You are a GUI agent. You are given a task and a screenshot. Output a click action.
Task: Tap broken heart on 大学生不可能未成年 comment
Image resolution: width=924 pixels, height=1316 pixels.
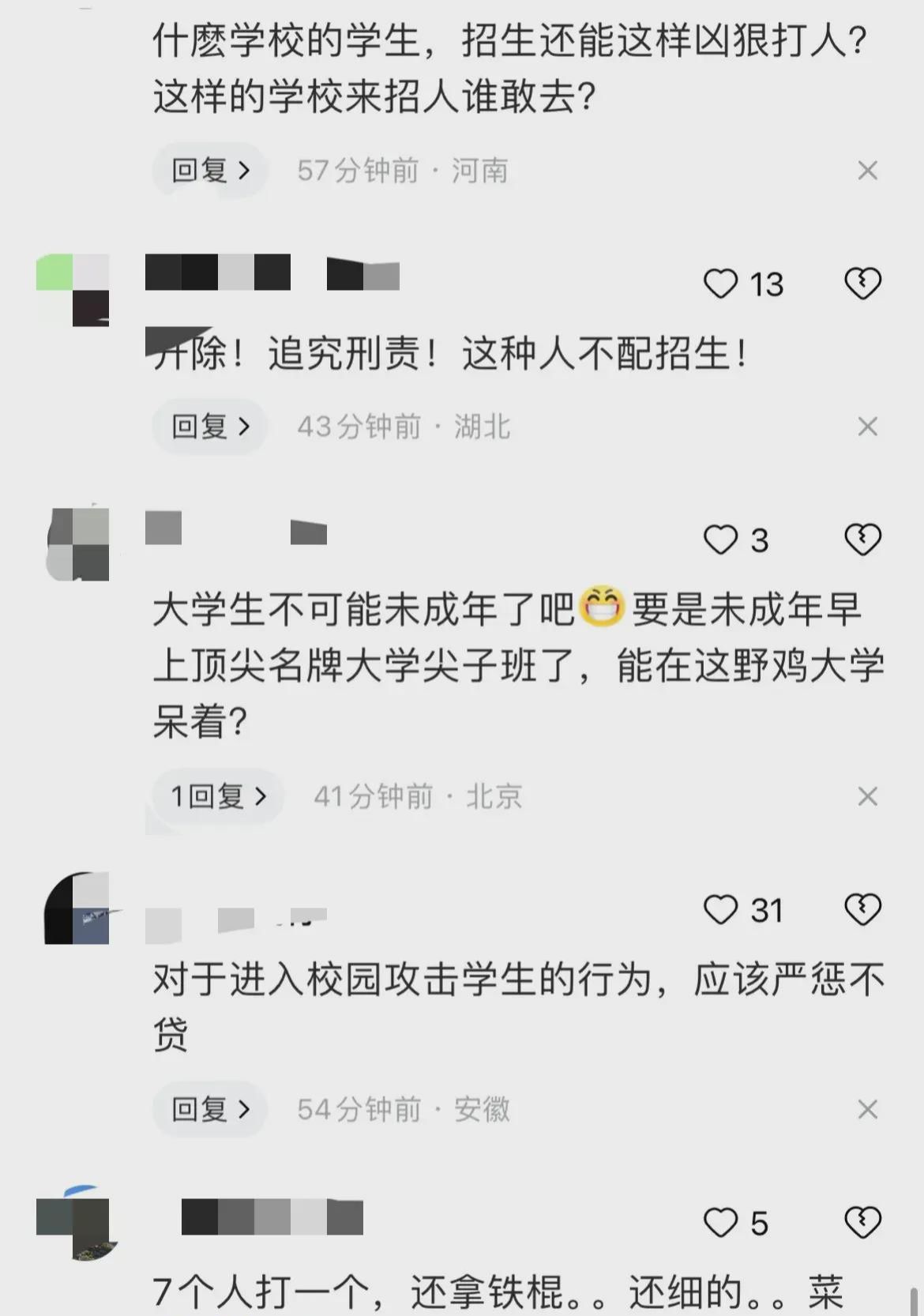862,540
